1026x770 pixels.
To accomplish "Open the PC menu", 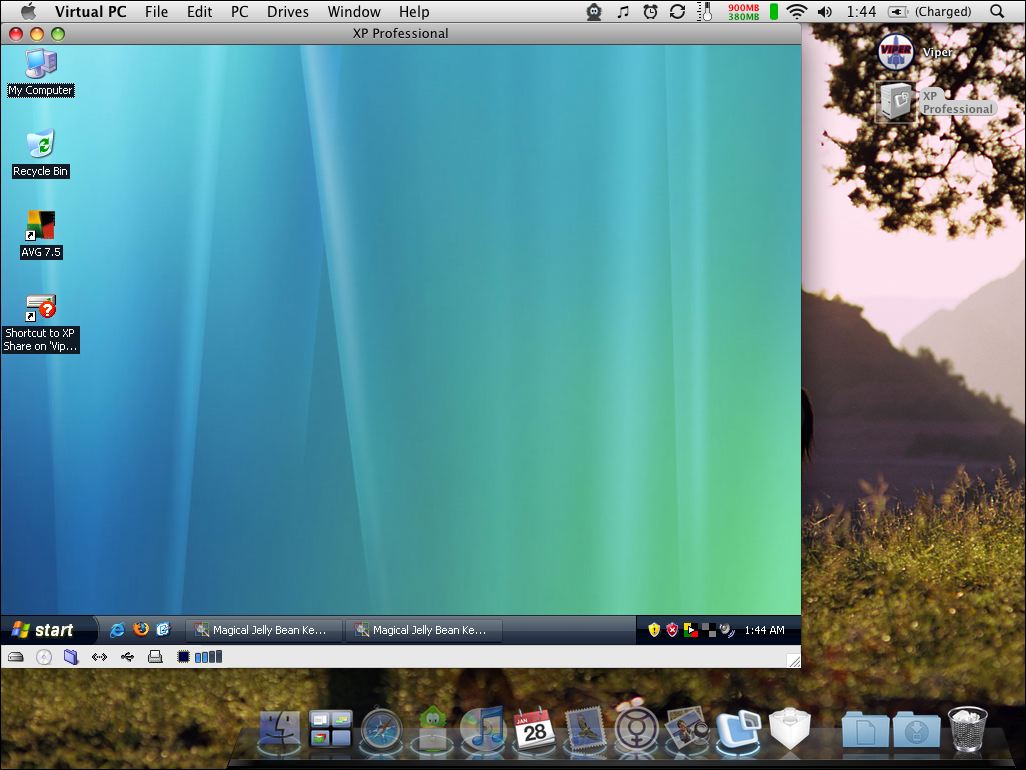I will pyautogui.click(x=239, y=12).
